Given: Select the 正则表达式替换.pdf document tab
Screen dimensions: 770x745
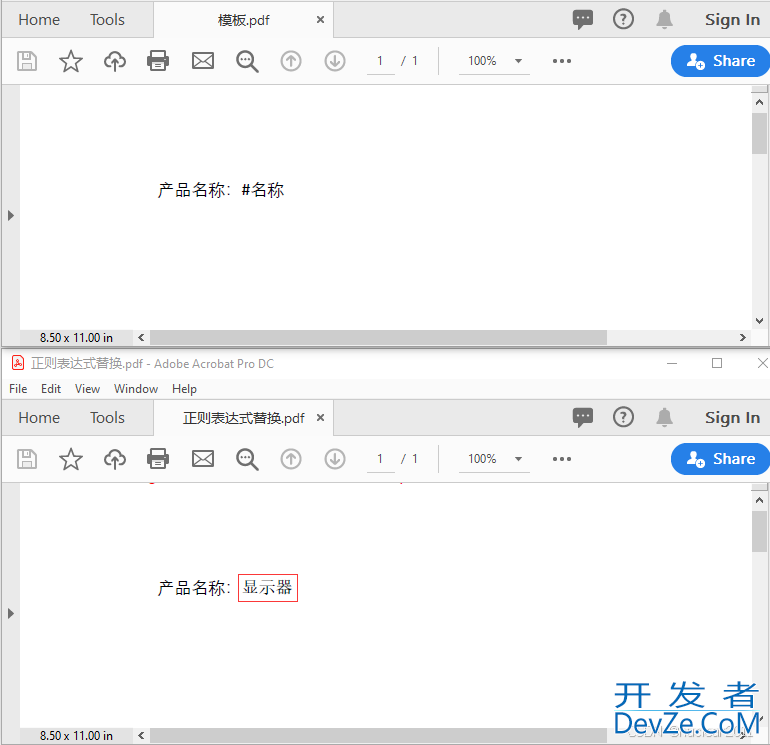Looking at the screenshot, I should point(244,418).
